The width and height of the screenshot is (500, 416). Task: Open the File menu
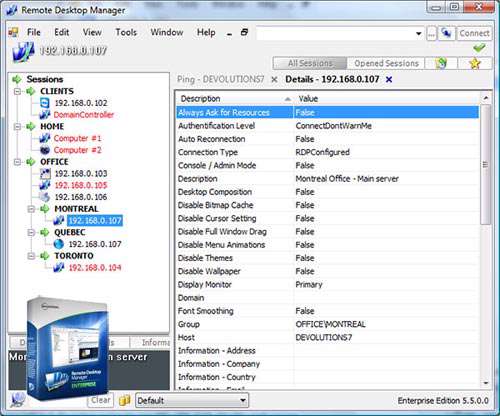tap(34, 32)
